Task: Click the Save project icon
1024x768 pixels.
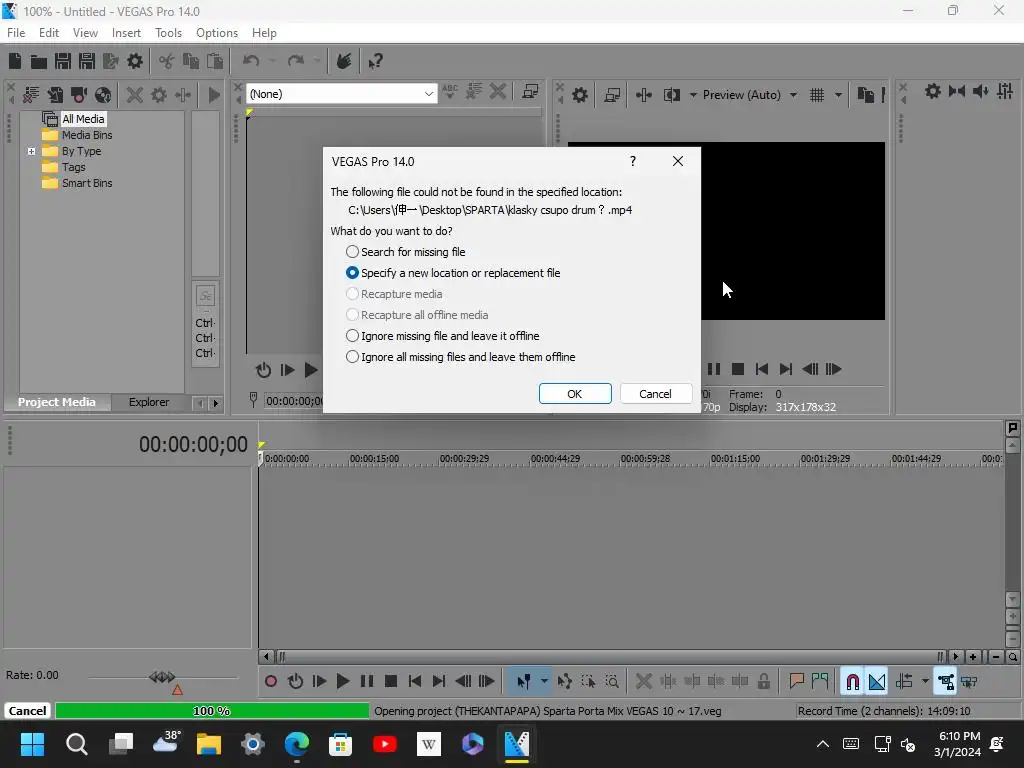Action: 63,61
